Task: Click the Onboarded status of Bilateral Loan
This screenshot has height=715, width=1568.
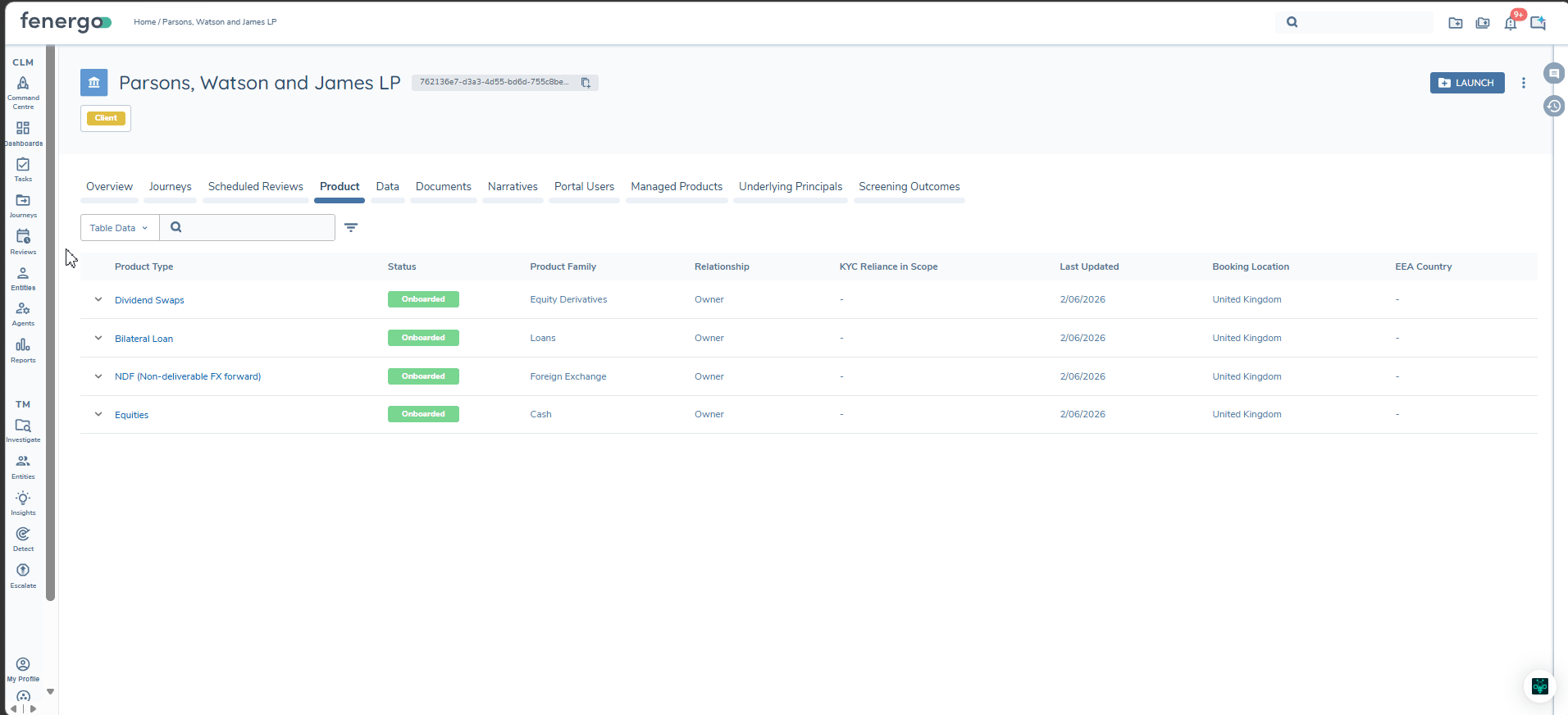Action: (x=423, y=338)
